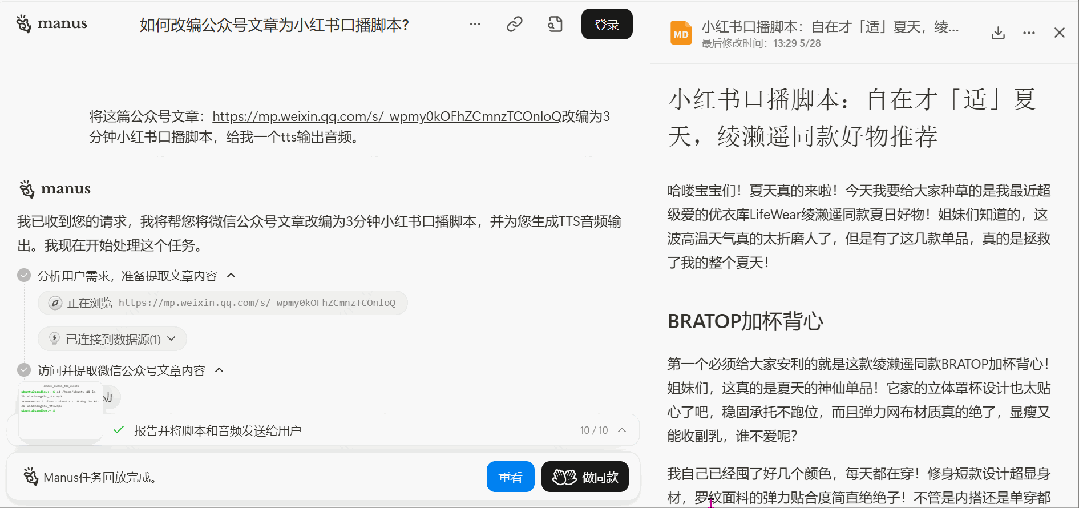The image size is (1079, 508).
Task: Click the paragraph starting with 哈喽宝宝们
Action: tap(857, 226)
